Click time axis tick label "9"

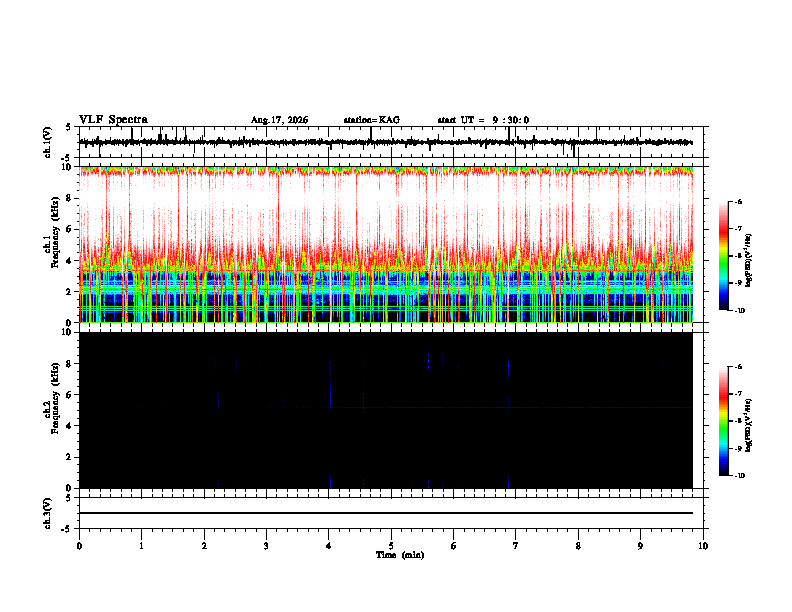click(640, 545)
